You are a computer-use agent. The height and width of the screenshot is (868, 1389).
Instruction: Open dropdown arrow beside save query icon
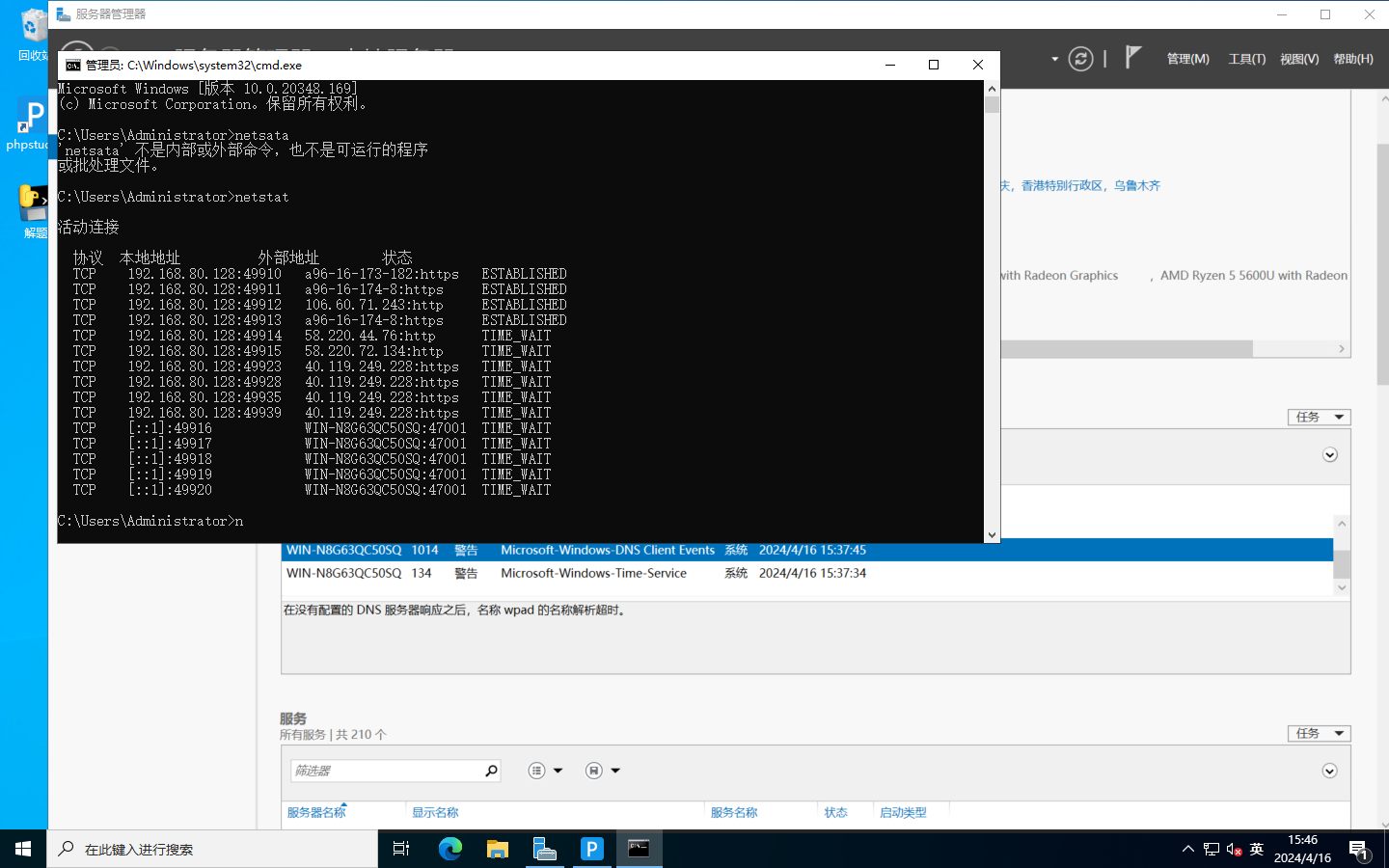click(x=615, y=771)
